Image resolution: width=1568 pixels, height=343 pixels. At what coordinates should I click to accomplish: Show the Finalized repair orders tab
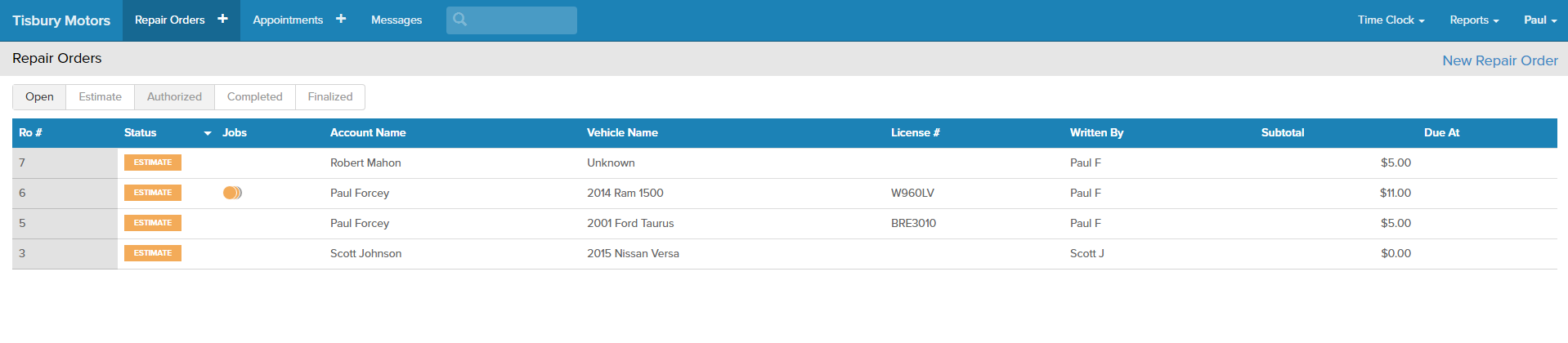click(x=330, y=96)
